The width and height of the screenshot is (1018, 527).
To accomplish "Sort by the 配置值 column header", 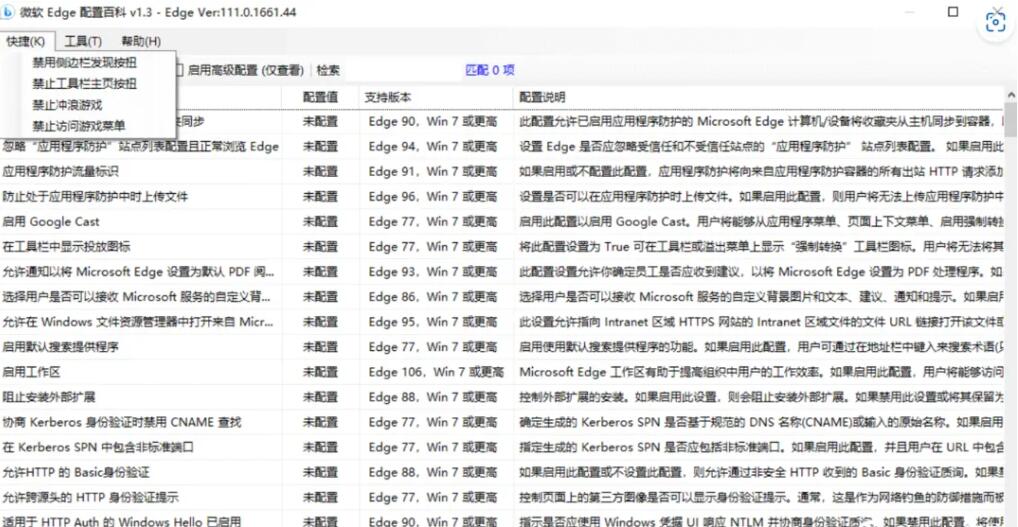I will click(x=320, y=97).
